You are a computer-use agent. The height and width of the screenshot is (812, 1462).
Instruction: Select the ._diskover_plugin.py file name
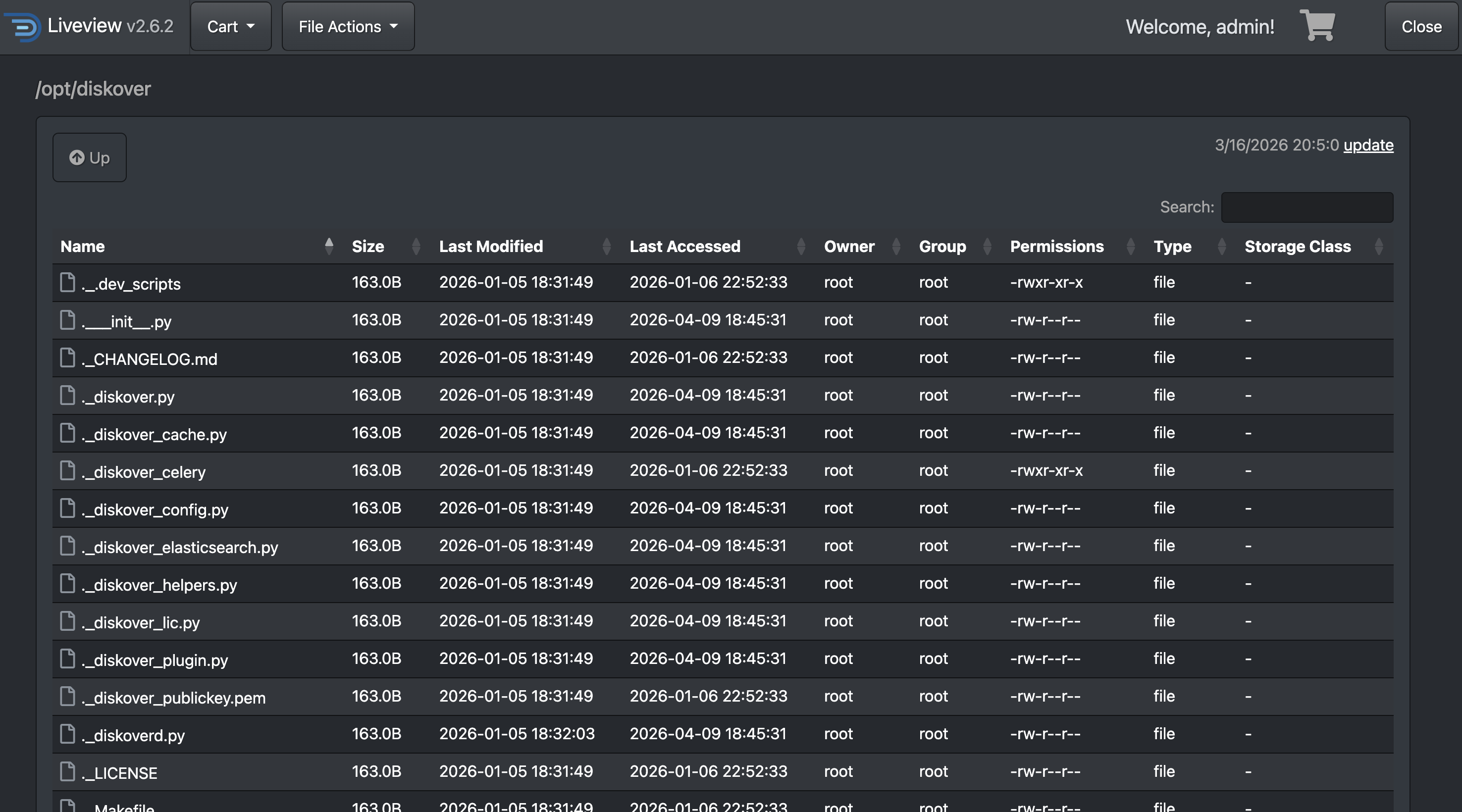(x=155, y=660)
